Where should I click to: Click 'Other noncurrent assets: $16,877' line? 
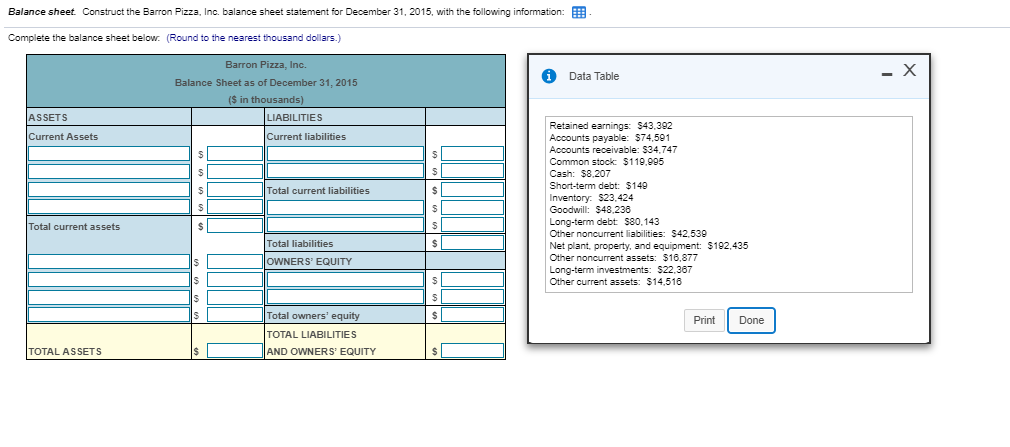pos(624,258)
